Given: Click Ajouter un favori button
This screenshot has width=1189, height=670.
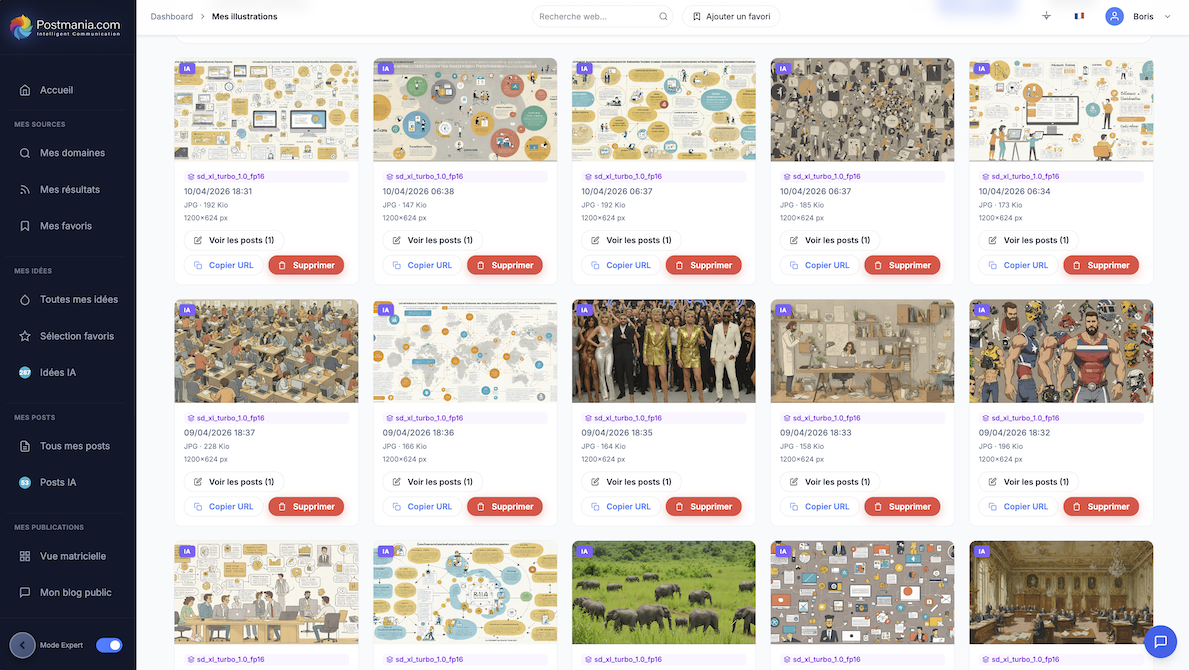Looking at the screenshot, I should pyautogui.click(x=731, y=17).
